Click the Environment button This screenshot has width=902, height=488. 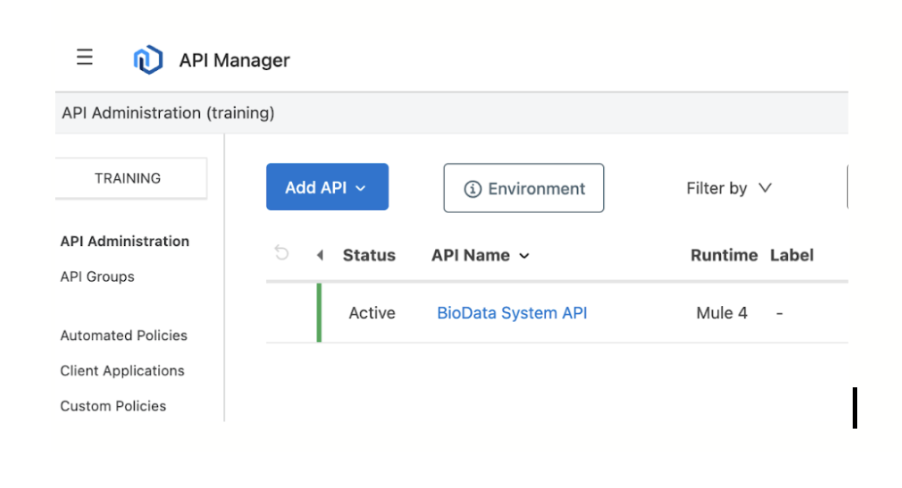[x=523, y=188]
